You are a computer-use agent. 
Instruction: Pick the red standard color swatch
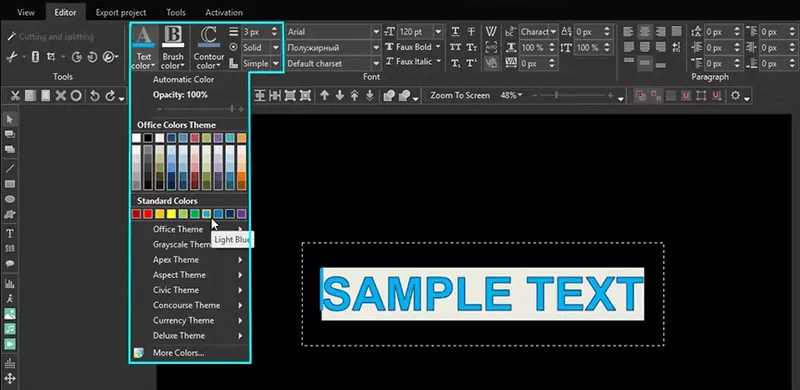(148, 214)
